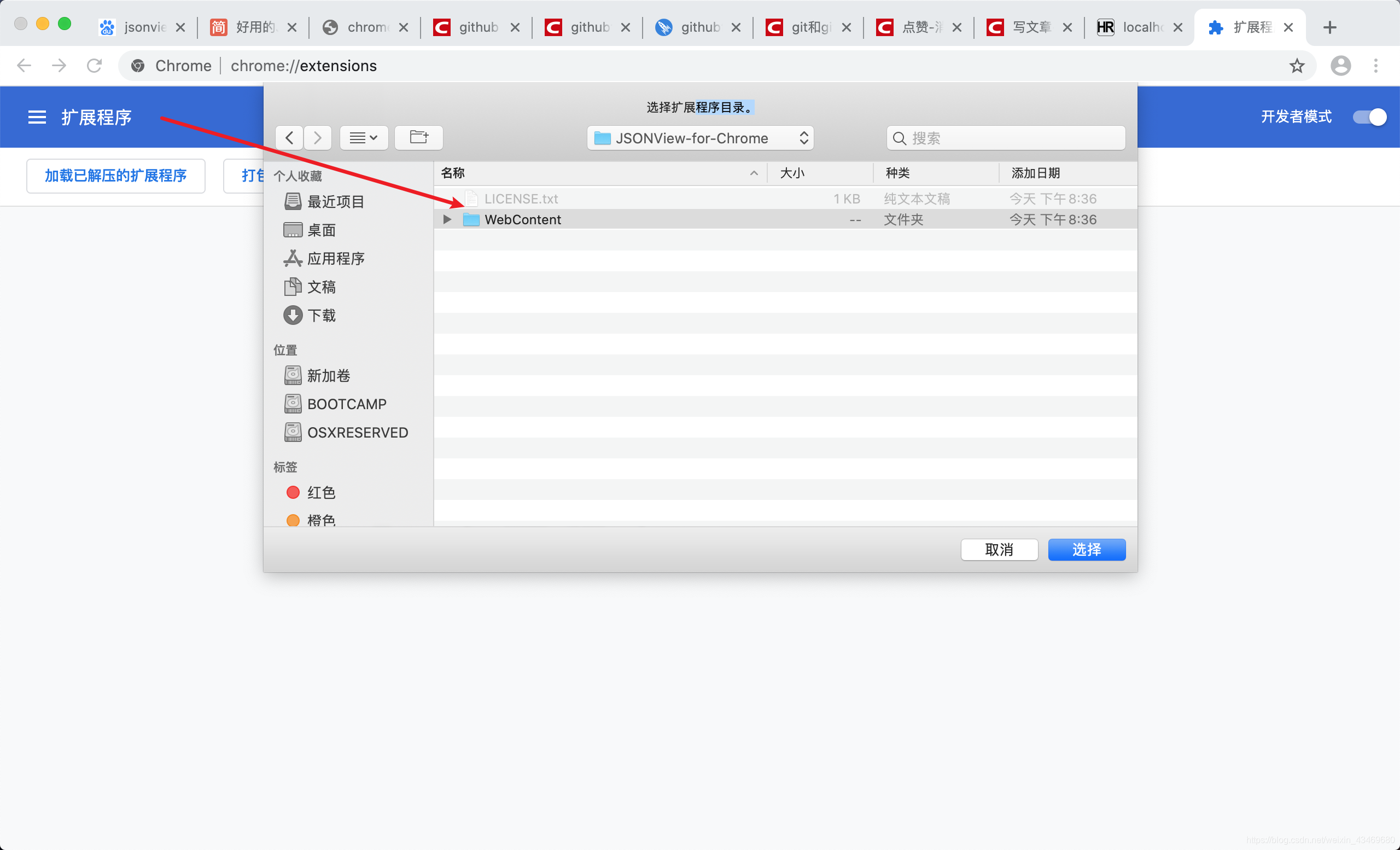
Task: Sort by 名称 column header
Action: point(600,173)
